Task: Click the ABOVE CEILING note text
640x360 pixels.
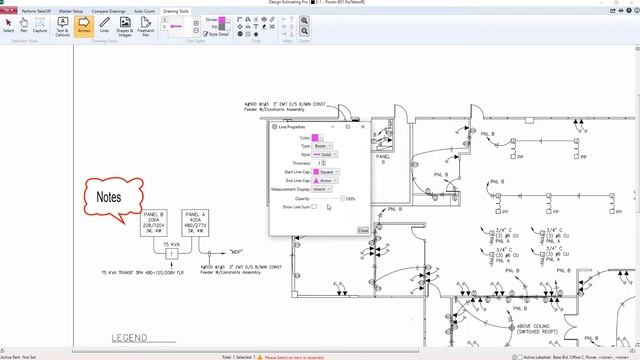Action: point(537,329)
